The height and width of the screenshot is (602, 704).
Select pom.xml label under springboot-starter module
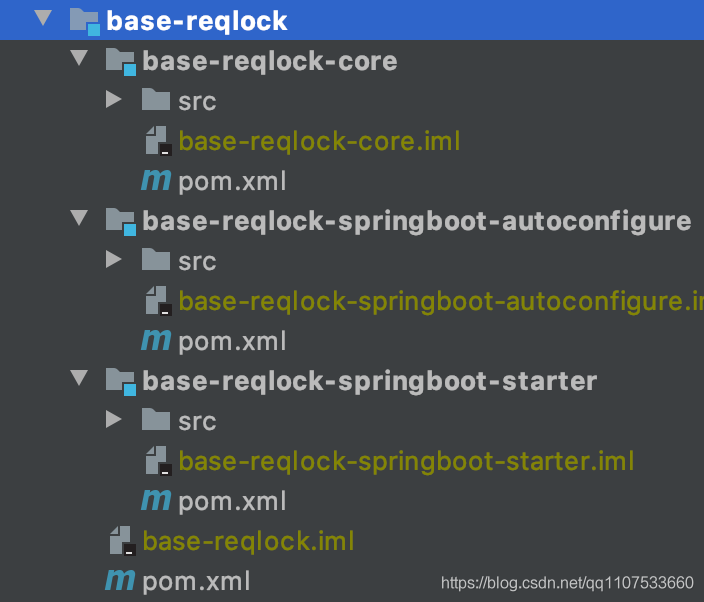232,501
